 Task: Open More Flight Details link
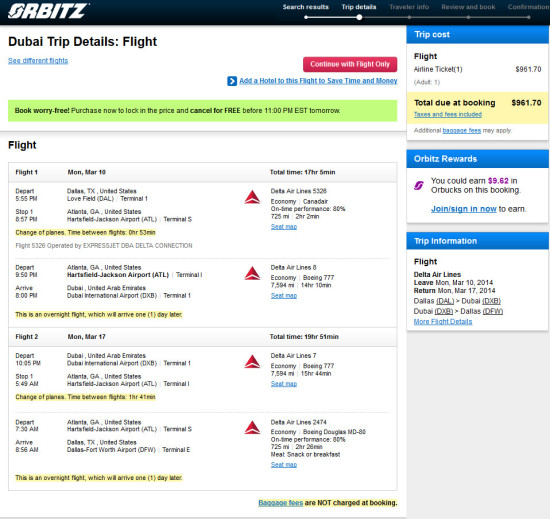point(443,322)
